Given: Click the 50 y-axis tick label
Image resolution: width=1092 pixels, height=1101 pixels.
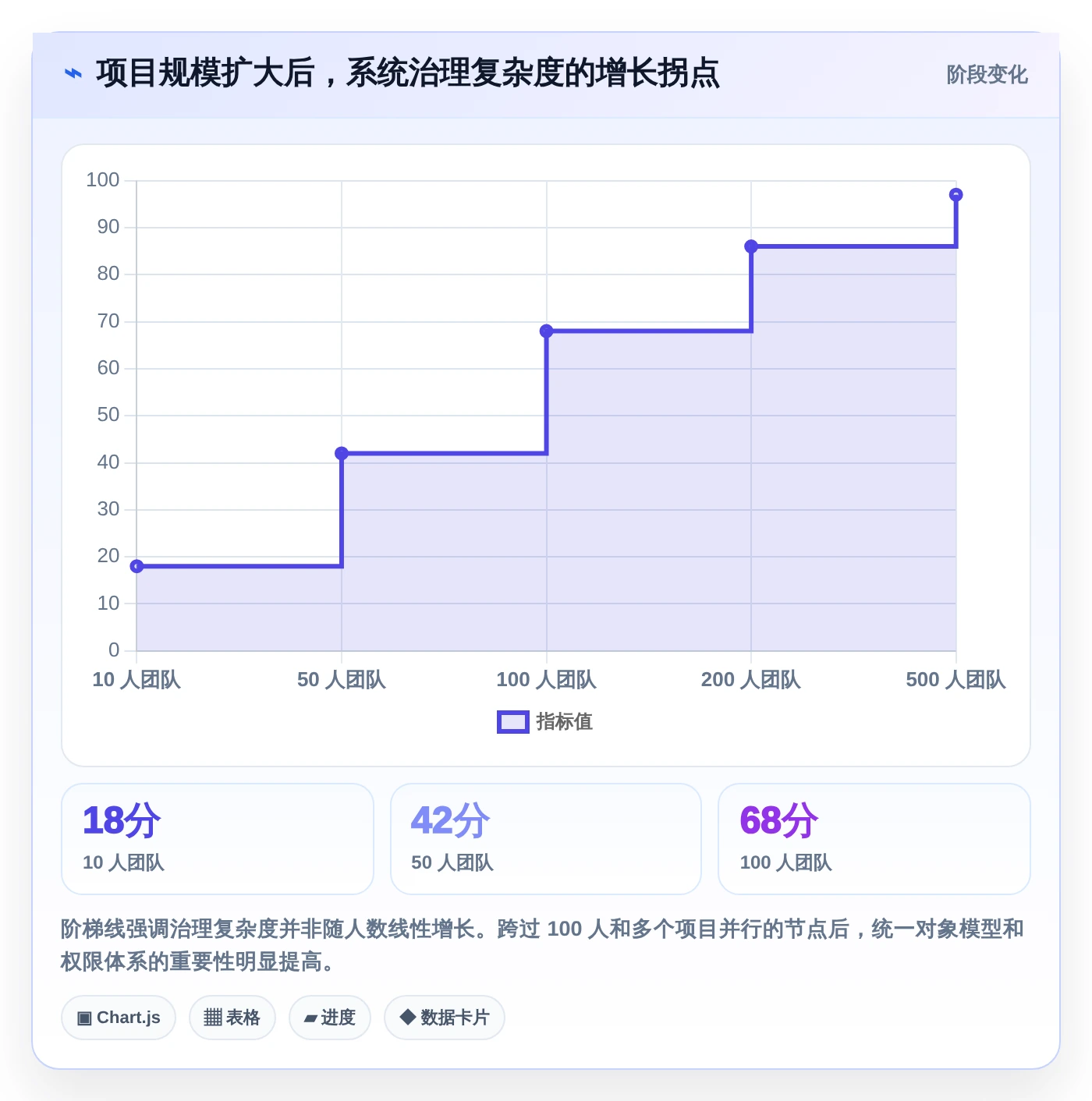Looking at the screenshot, I should click(108, 415).
